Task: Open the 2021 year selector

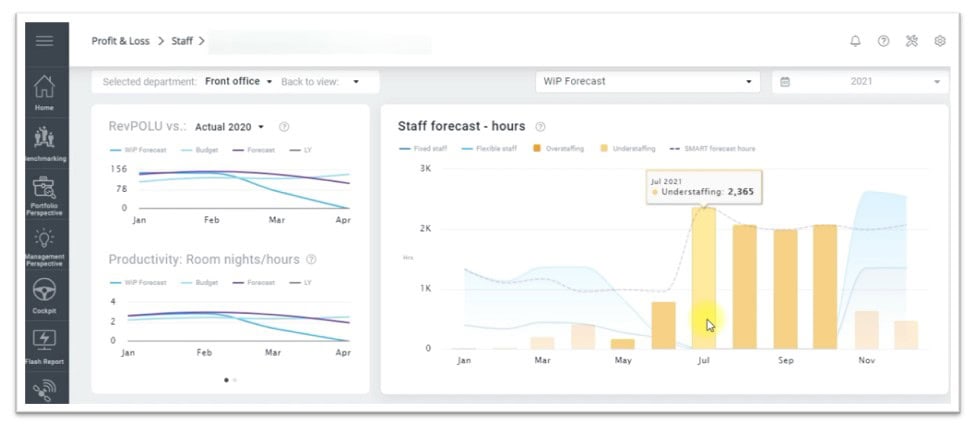Action: (860, 81)
